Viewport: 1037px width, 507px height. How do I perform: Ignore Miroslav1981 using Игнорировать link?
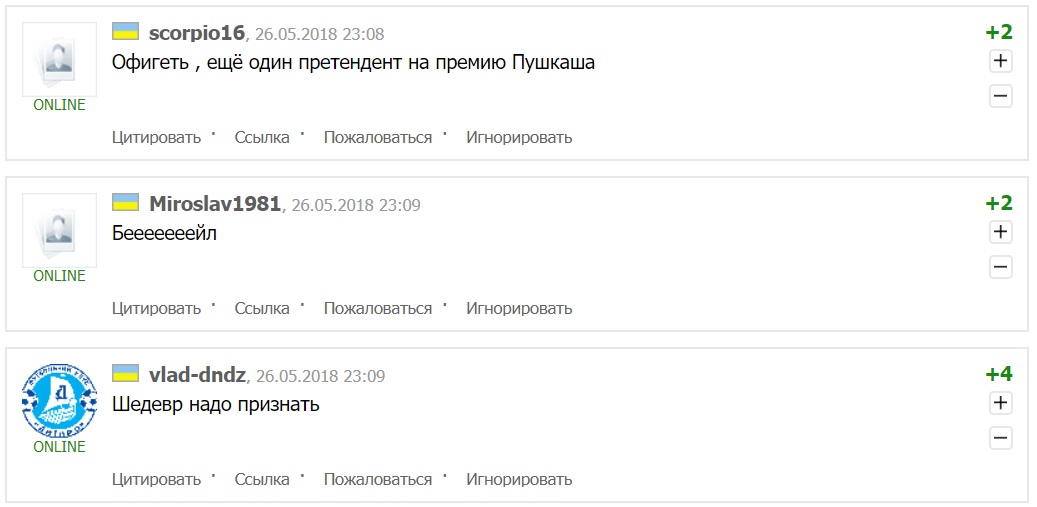click(519, 308)
